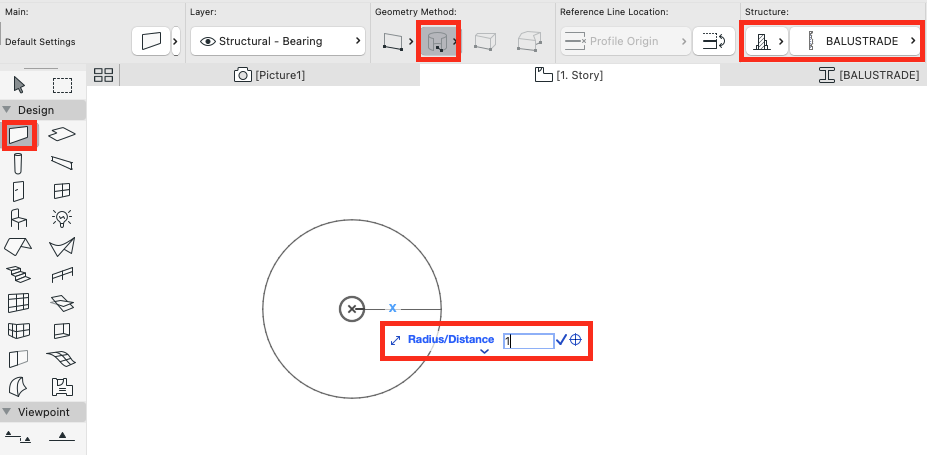Choose polygon wall geometry method
The height and width of the screenshot is (455, 927).
[529, 41]
